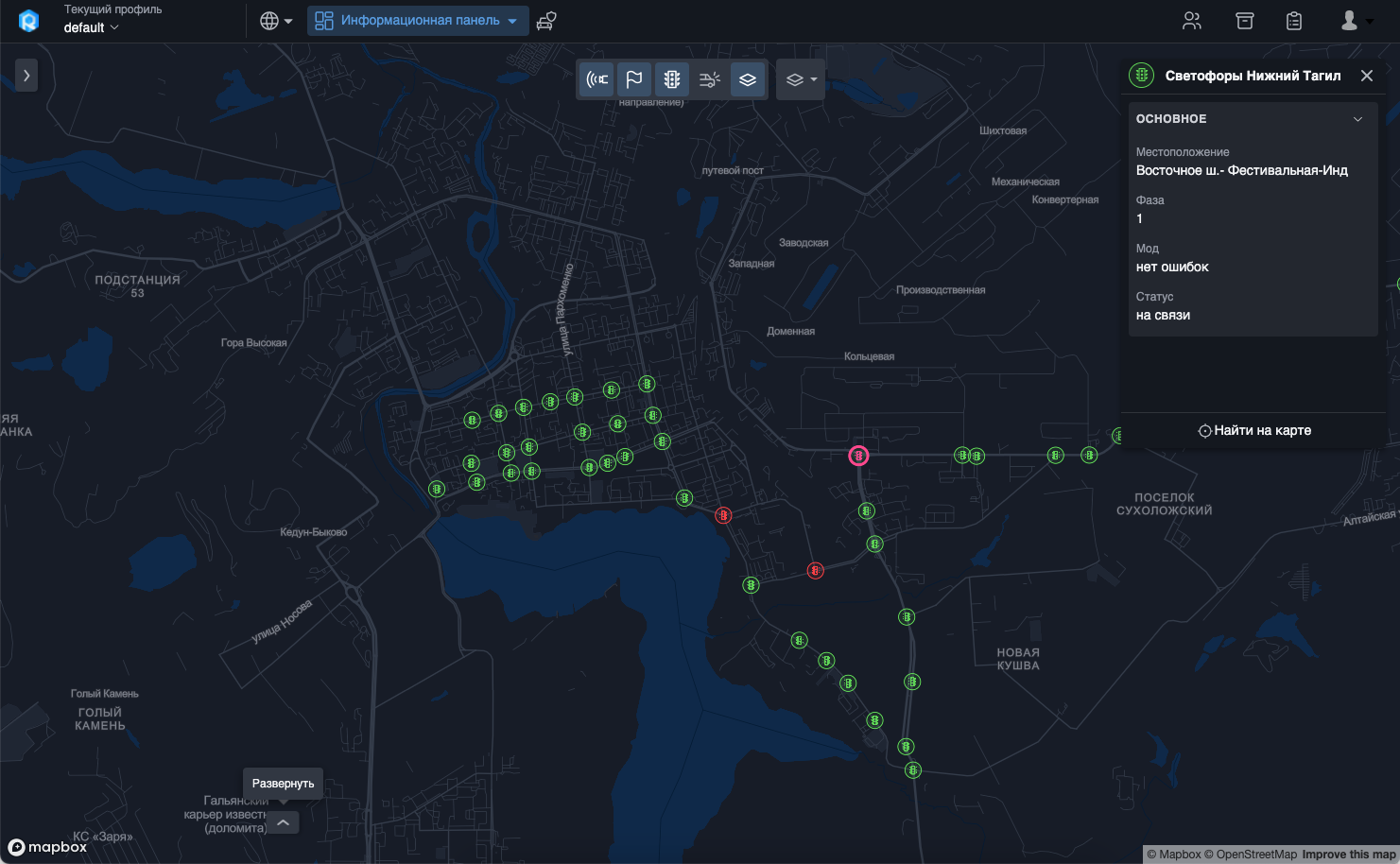Click the Гора Высокая map label
The width and height of the screenshot is (1400, 864).
253,343
